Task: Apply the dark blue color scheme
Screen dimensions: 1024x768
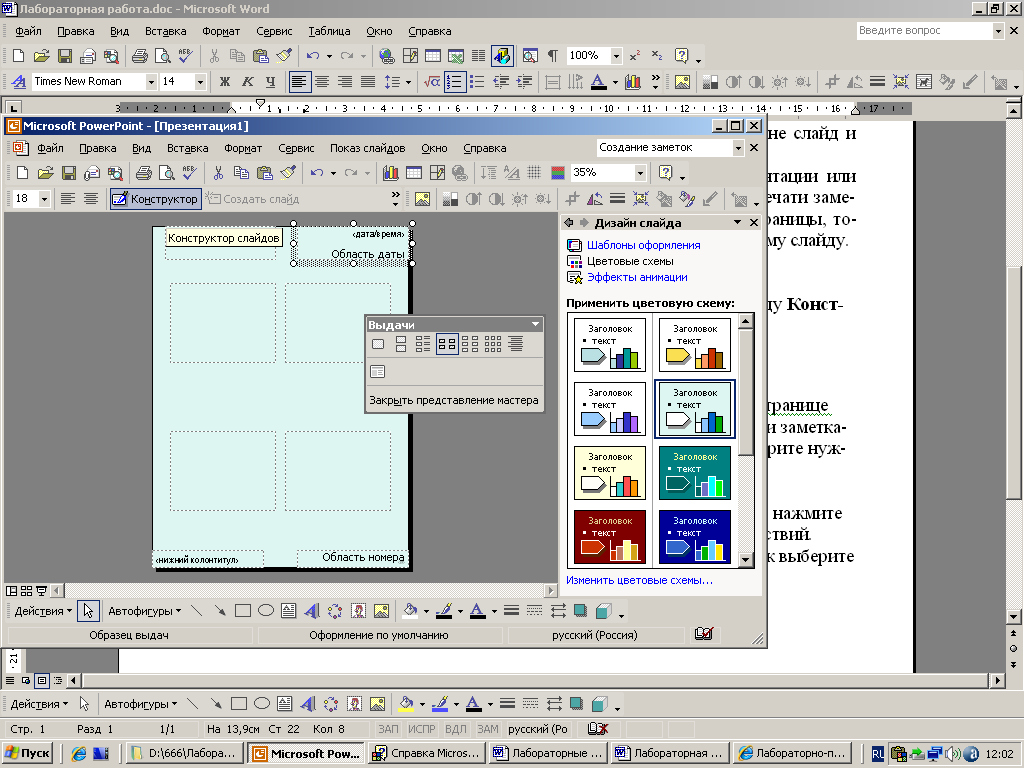Action: point(695,537)
